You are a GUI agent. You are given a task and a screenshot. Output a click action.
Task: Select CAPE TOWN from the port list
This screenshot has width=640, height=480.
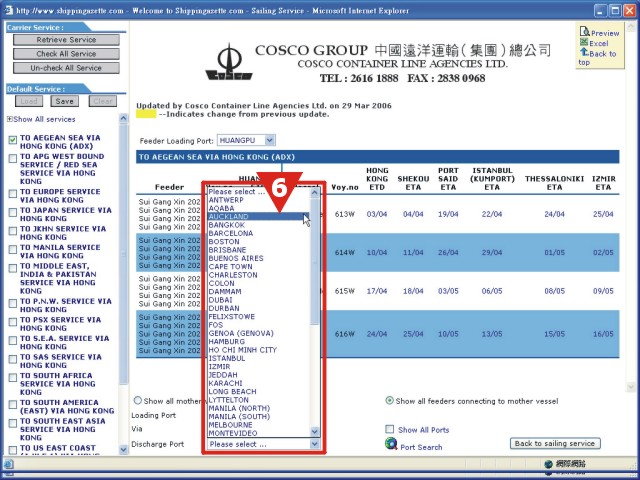259,267
